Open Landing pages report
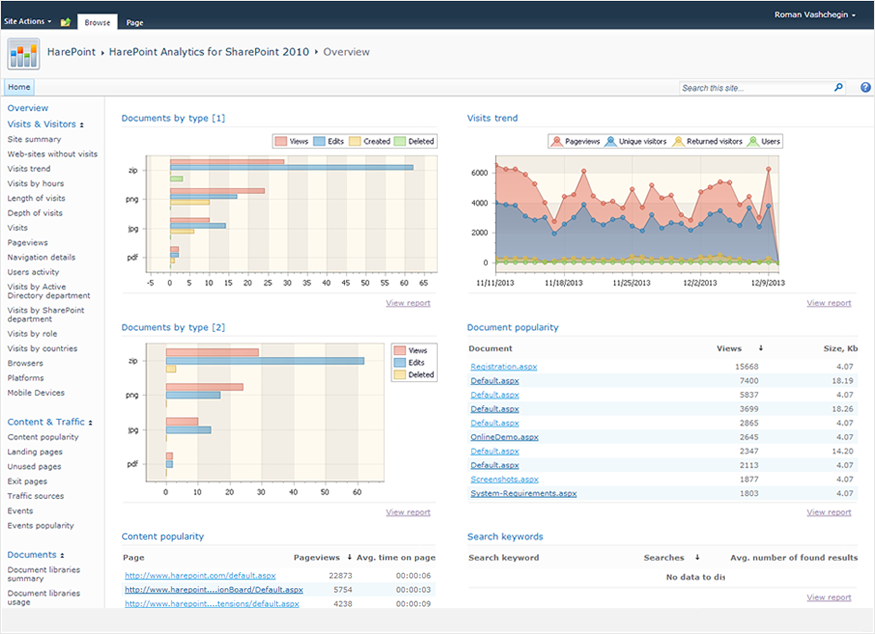The height and width of the screenshot is (634, 875). point(35,452)
